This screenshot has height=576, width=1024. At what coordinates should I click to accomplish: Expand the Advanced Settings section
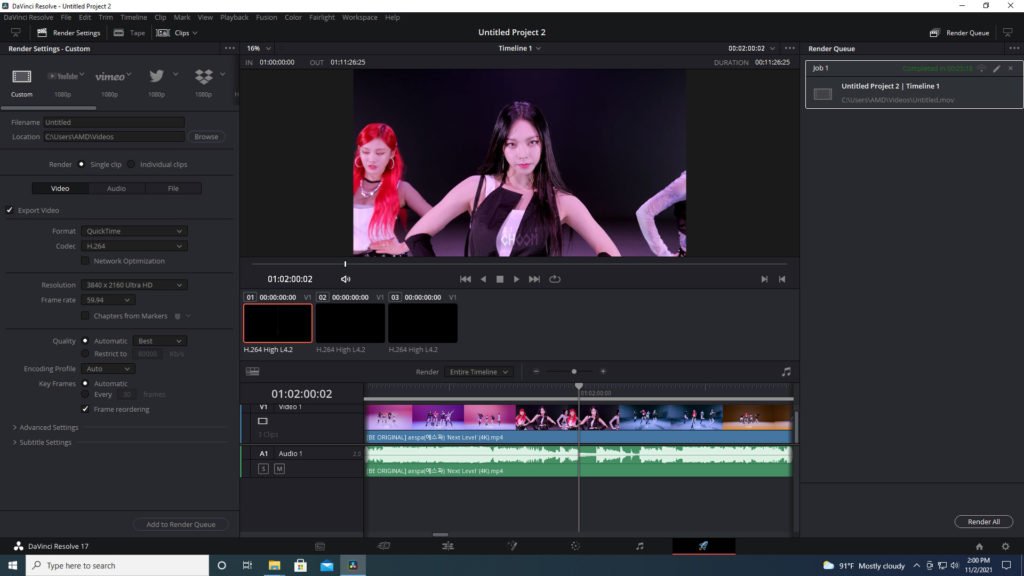coord(45,428)
